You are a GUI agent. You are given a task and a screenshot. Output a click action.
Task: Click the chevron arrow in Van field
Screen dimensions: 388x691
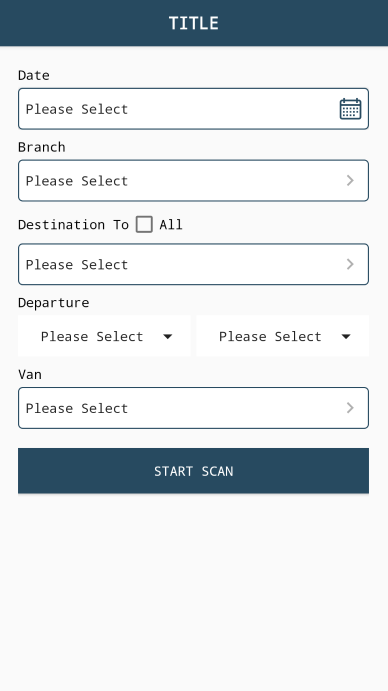pyautogui.click(x=350, y=408)
